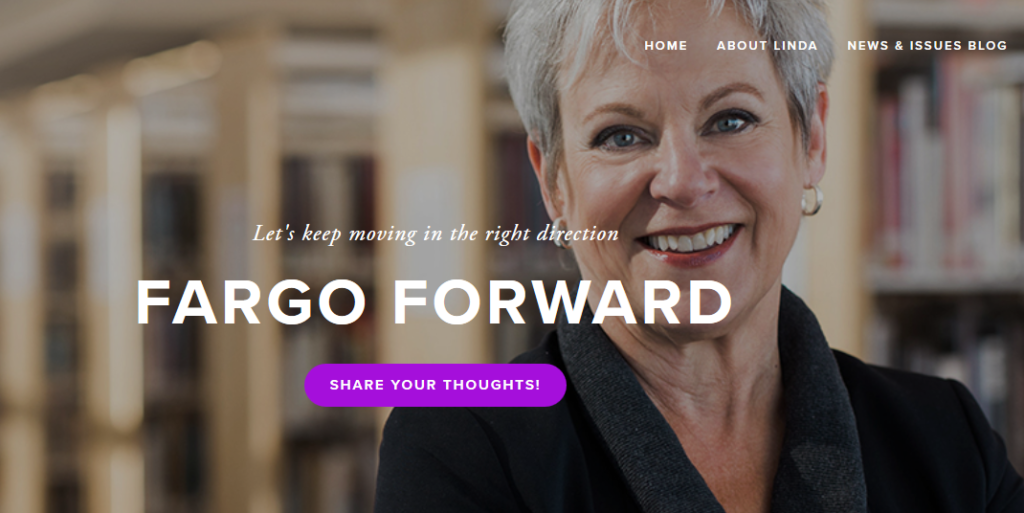Open the News & Issues Blog link

click(x=927, y=46)
